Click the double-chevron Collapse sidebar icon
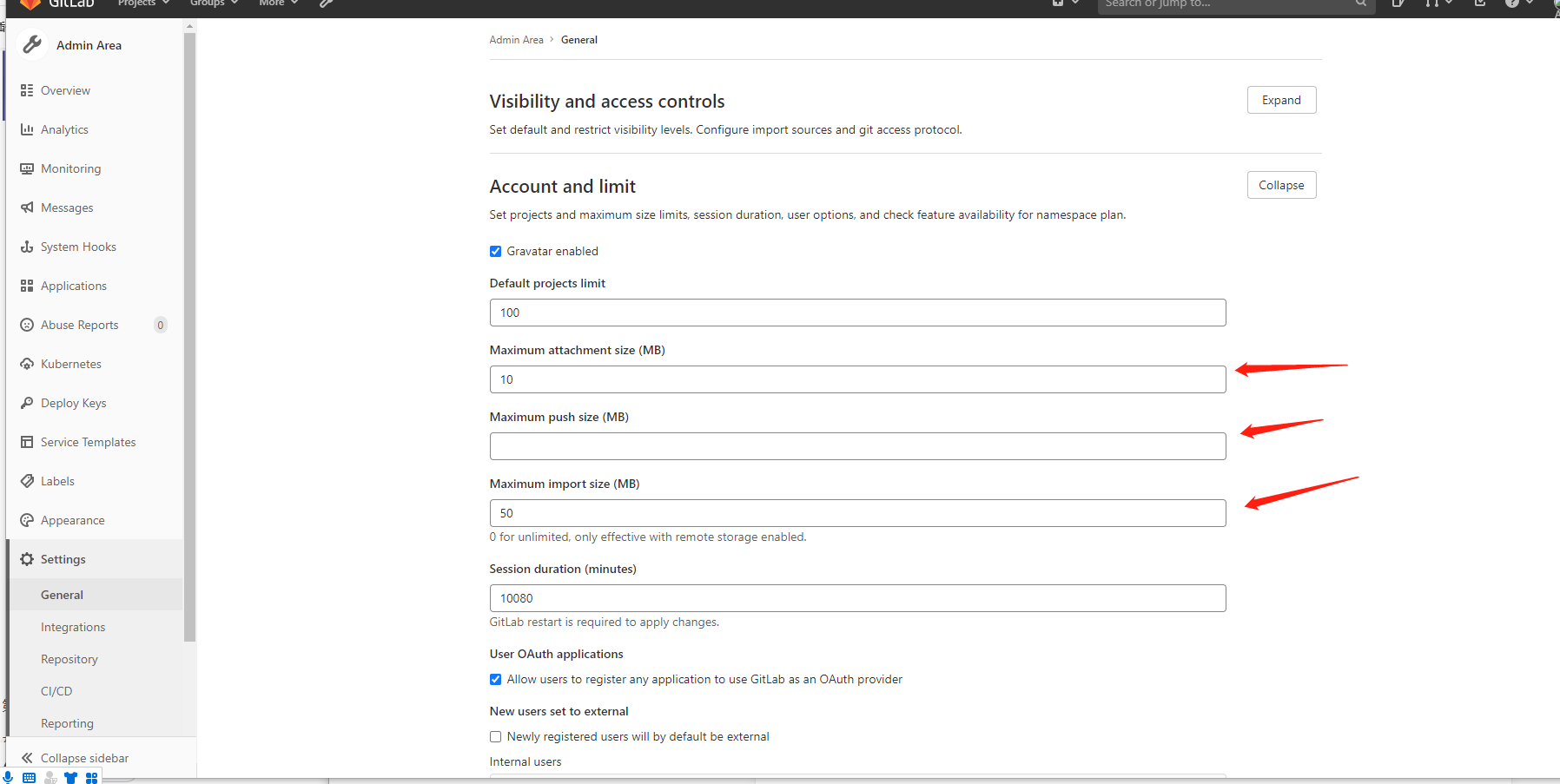The image size is (1560, 784). click(27, 758)
